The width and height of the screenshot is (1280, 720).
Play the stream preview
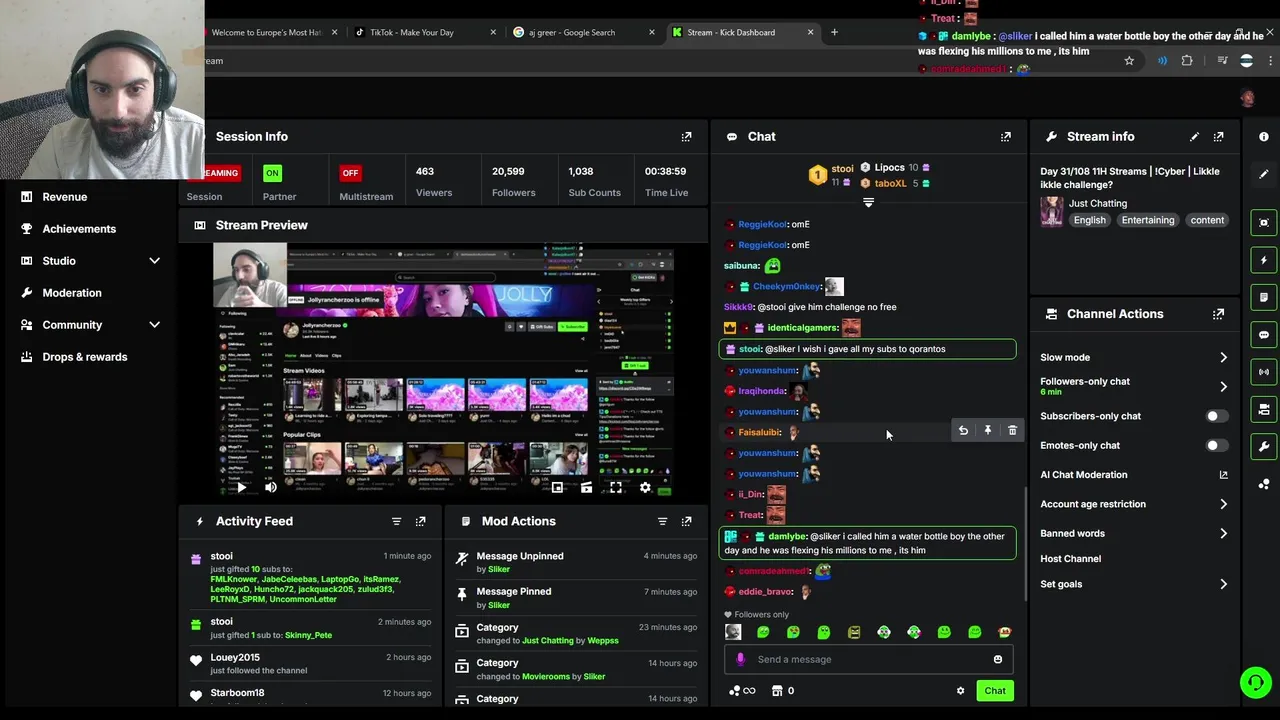click(241, 487)
